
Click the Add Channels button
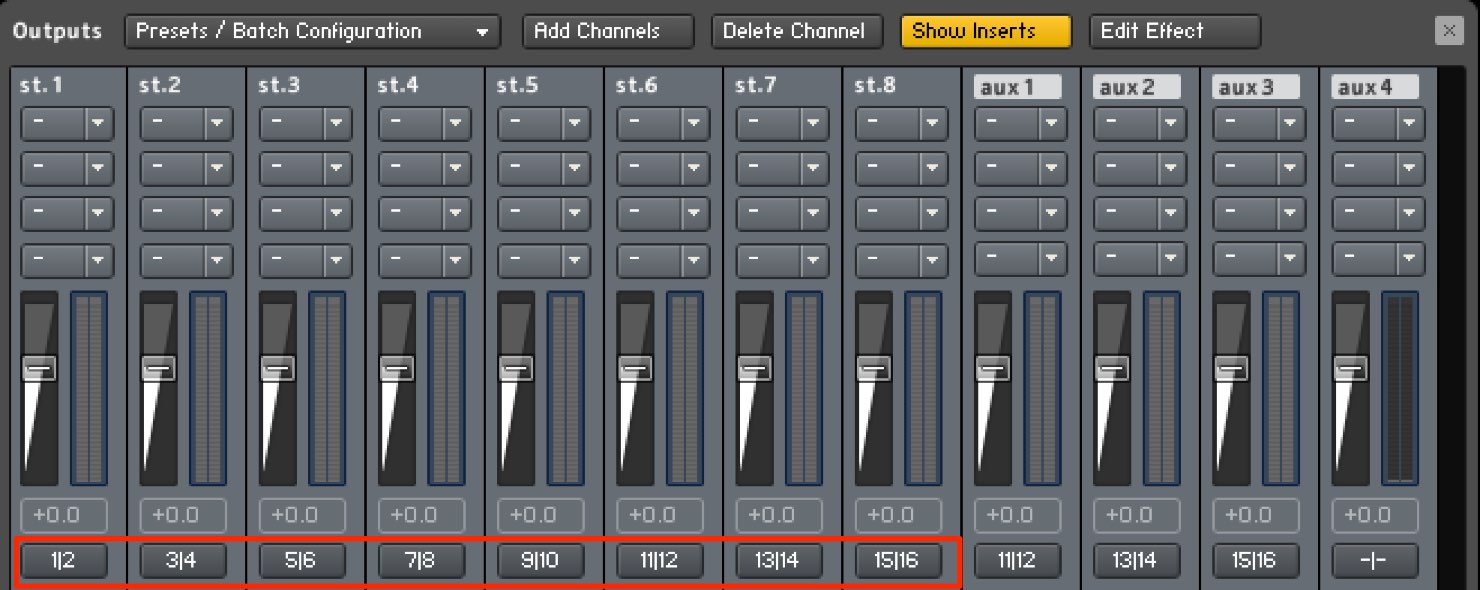point(608,31)
